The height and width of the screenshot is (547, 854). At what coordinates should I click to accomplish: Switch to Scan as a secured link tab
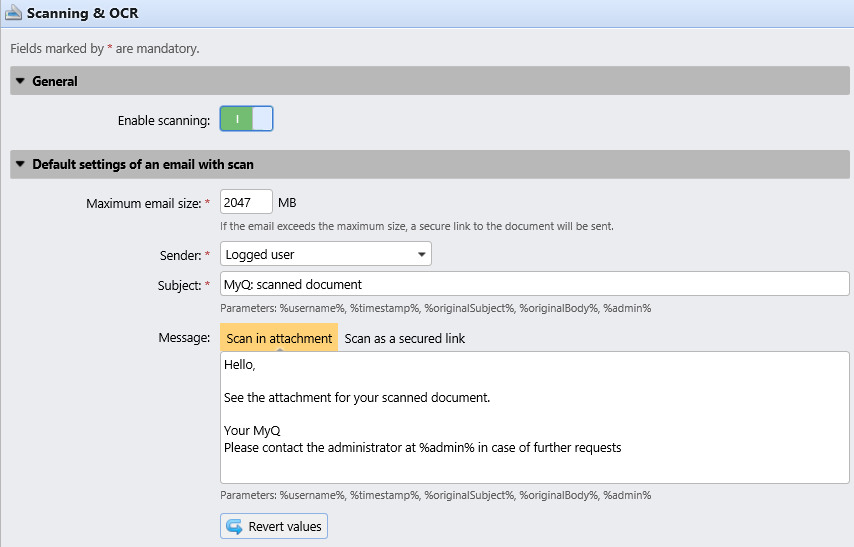point(405,339)
